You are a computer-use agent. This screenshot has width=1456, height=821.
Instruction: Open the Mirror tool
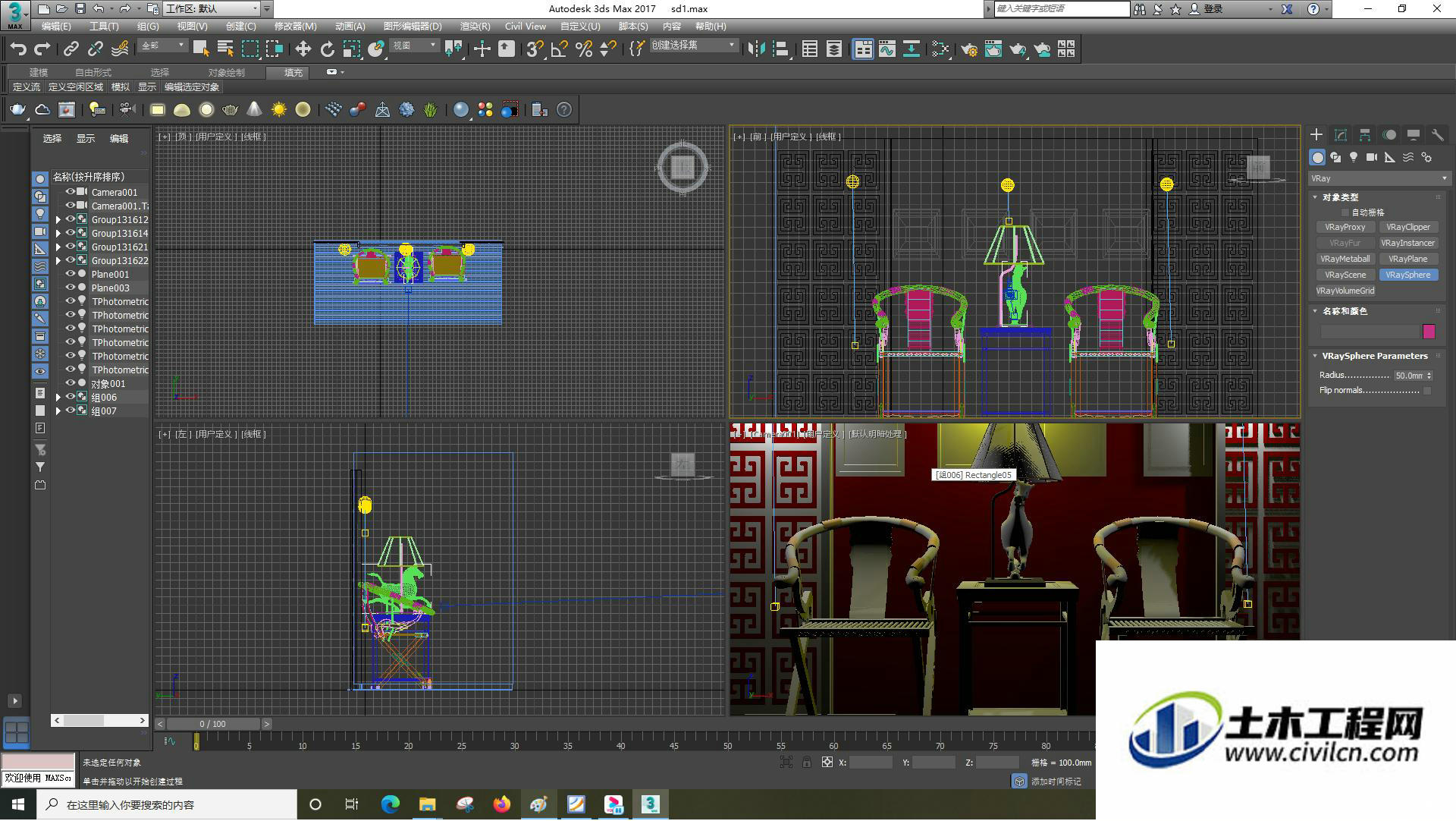click(x=756, y=49)
